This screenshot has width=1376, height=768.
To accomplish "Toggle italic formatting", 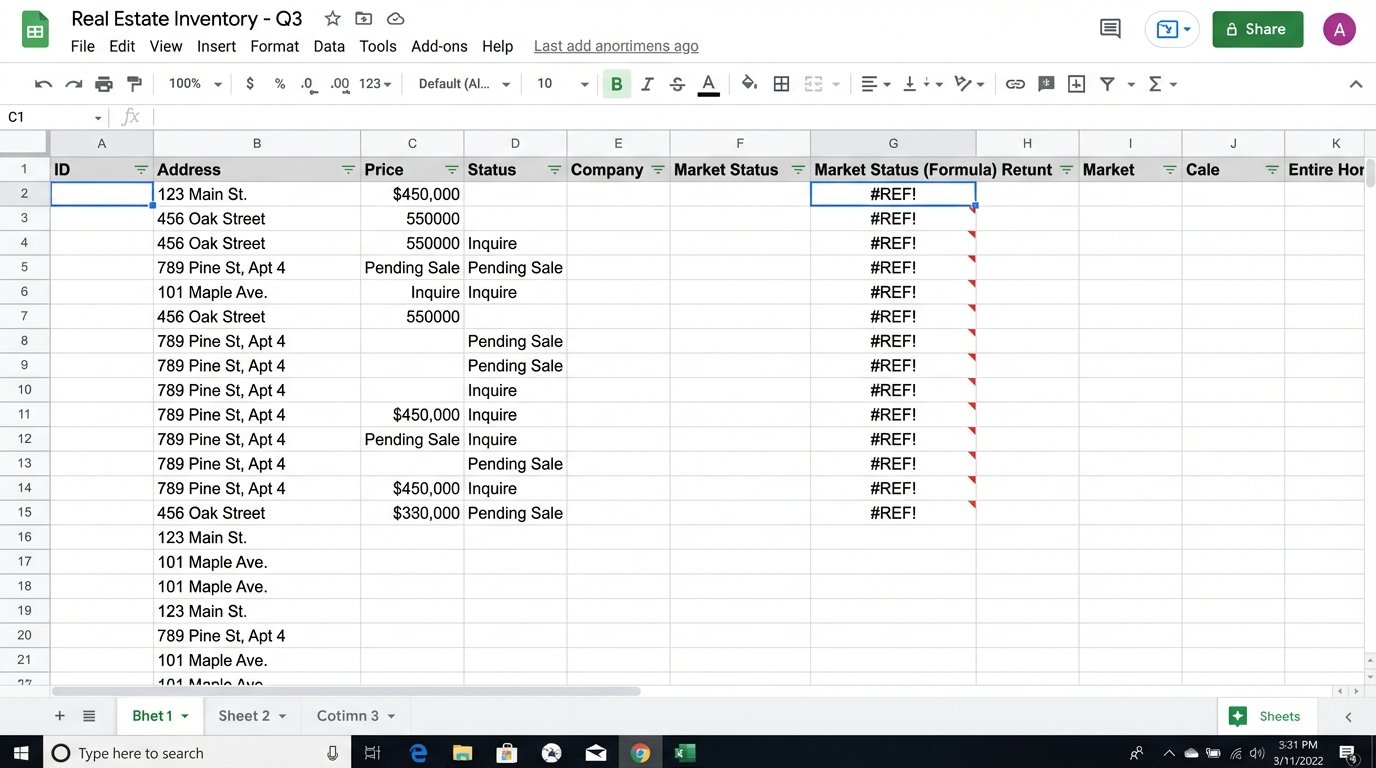I will (x=647, y=83).
